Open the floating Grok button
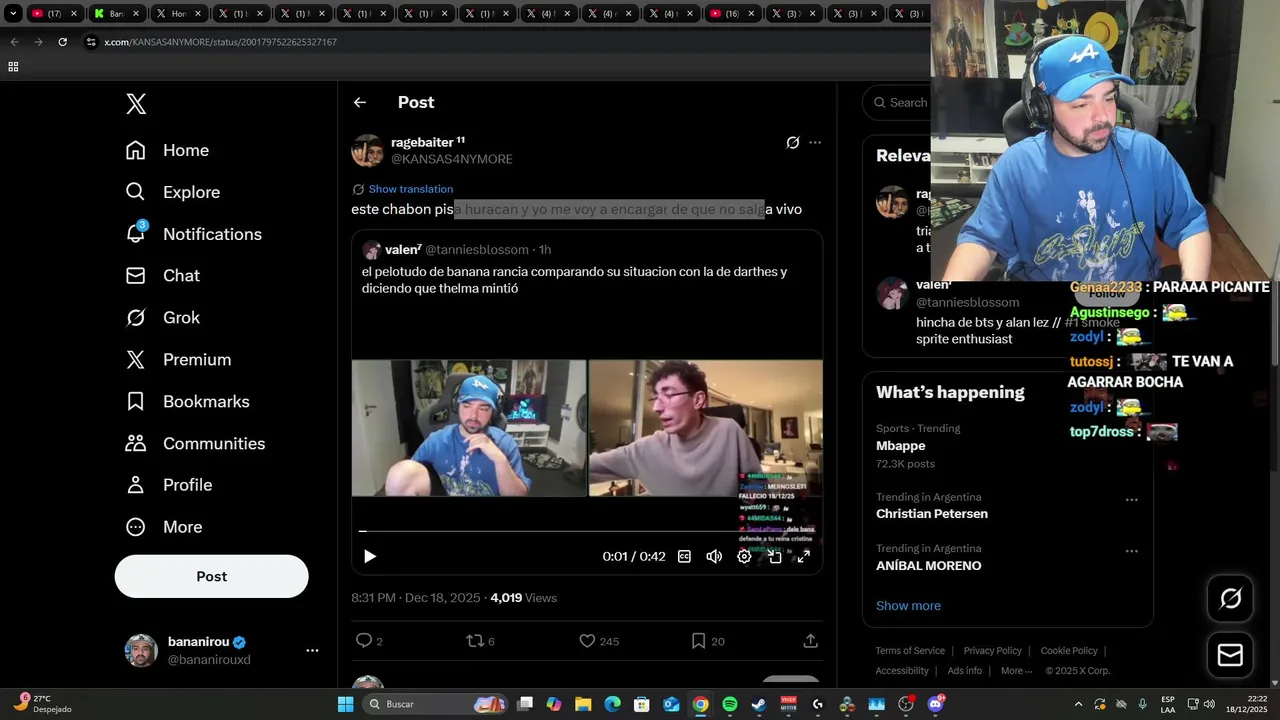 1230,599
